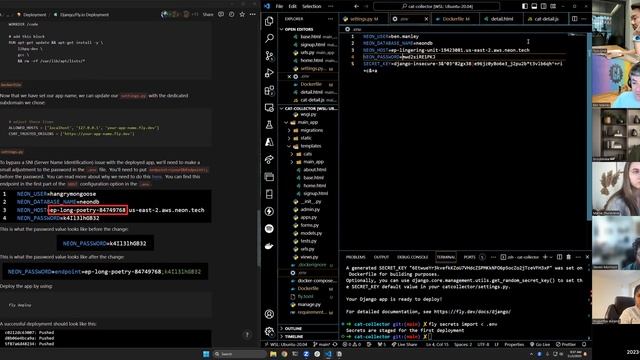Screen dimensions: 640x360
Task: Go back using the navigation arrow
Action: click(356, 6)
